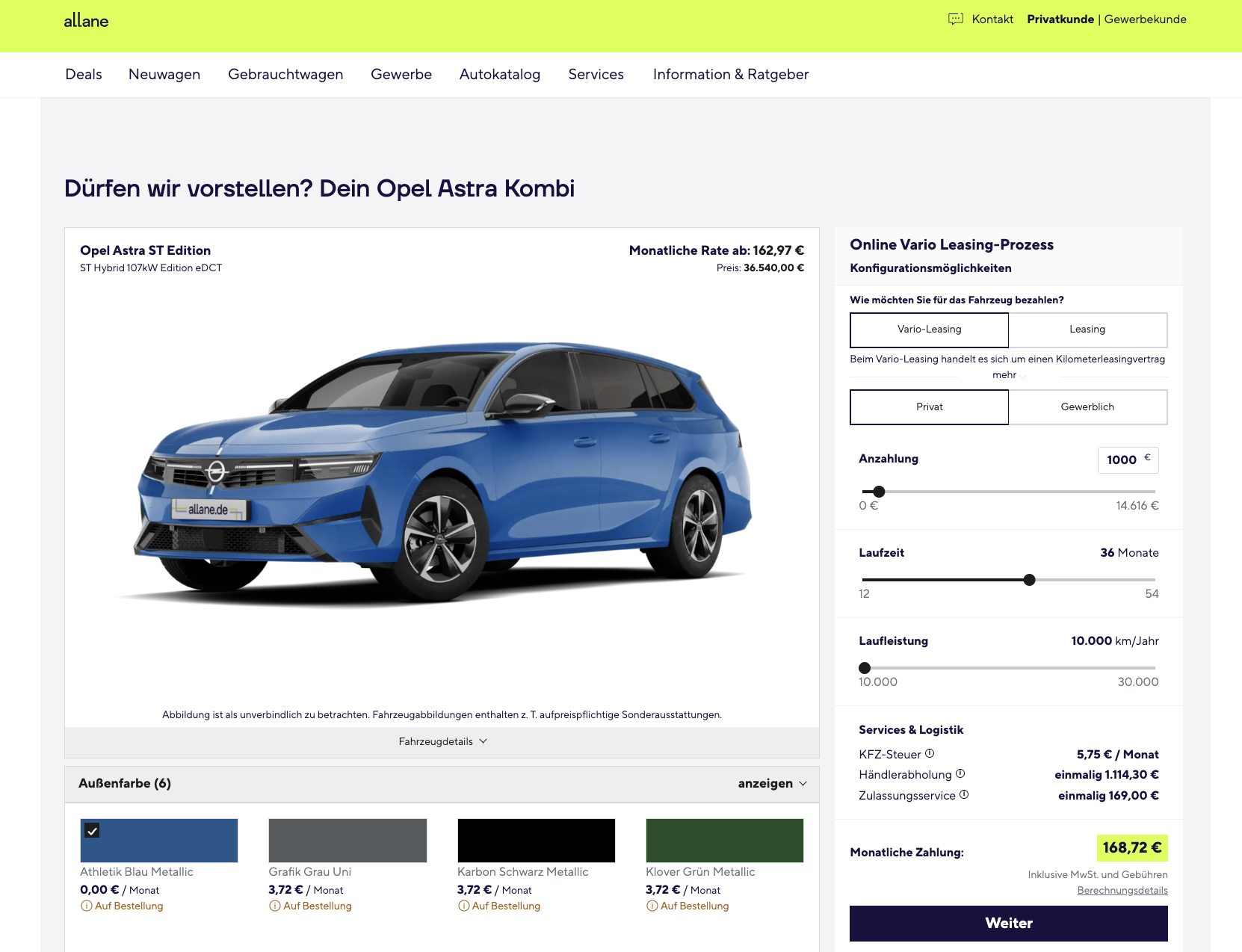1242x952 pixels.
Task: Open Autokatalog navigation item
Action: click(499, 75)
